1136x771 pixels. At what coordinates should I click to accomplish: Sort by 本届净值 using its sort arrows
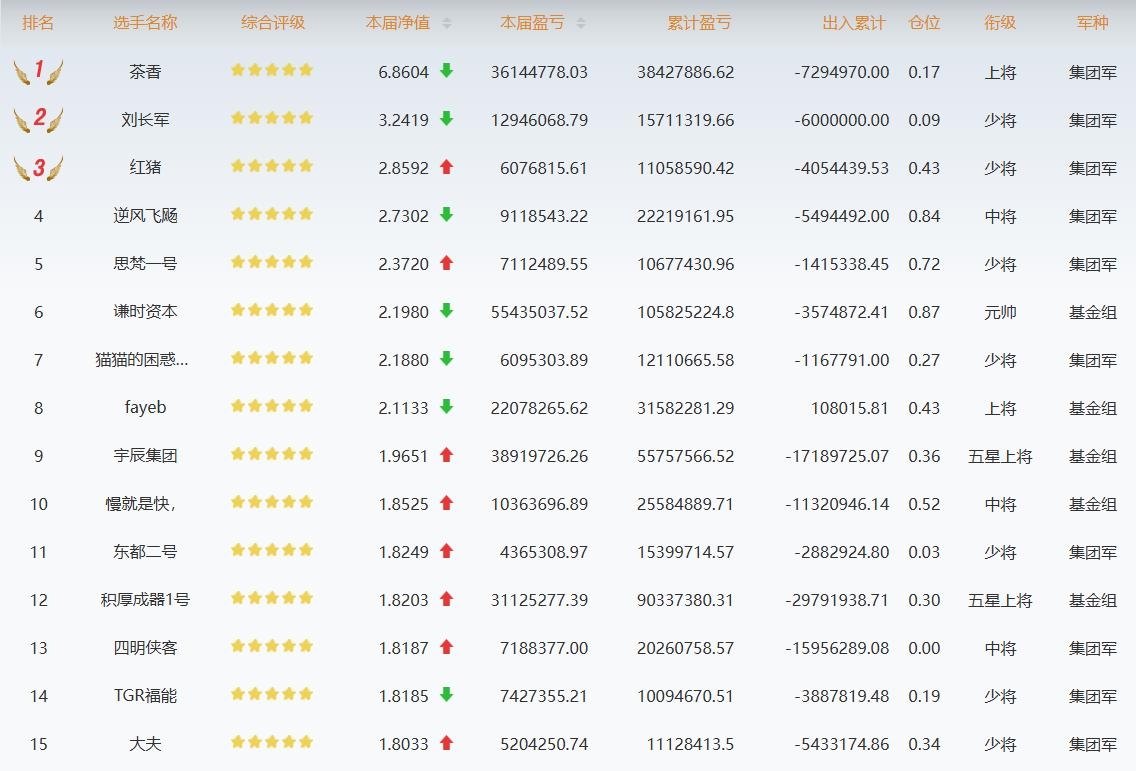[447, 23]
